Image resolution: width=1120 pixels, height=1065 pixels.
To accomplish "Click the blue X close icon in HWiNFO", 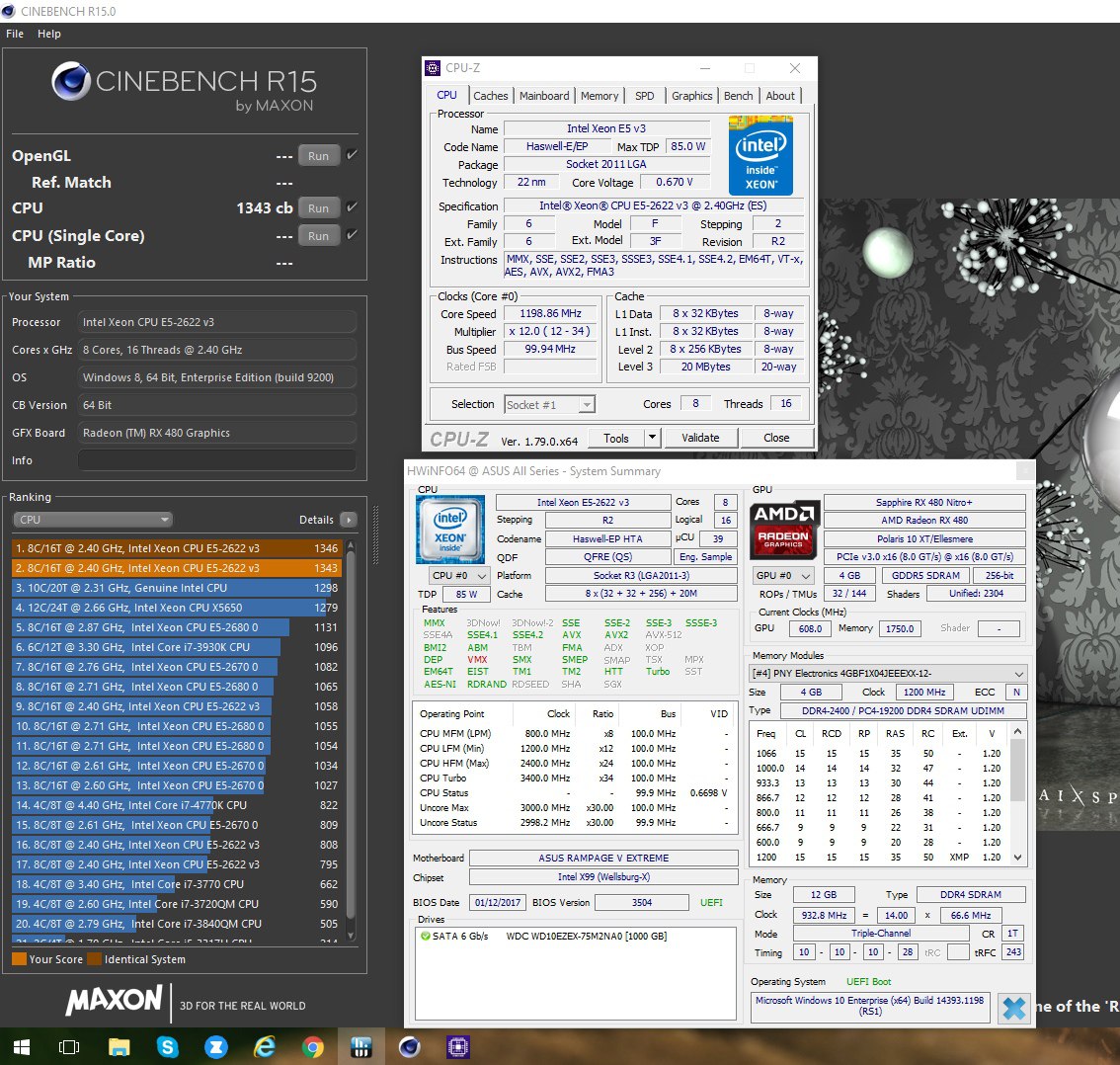I will [x=1013, y=1008].
